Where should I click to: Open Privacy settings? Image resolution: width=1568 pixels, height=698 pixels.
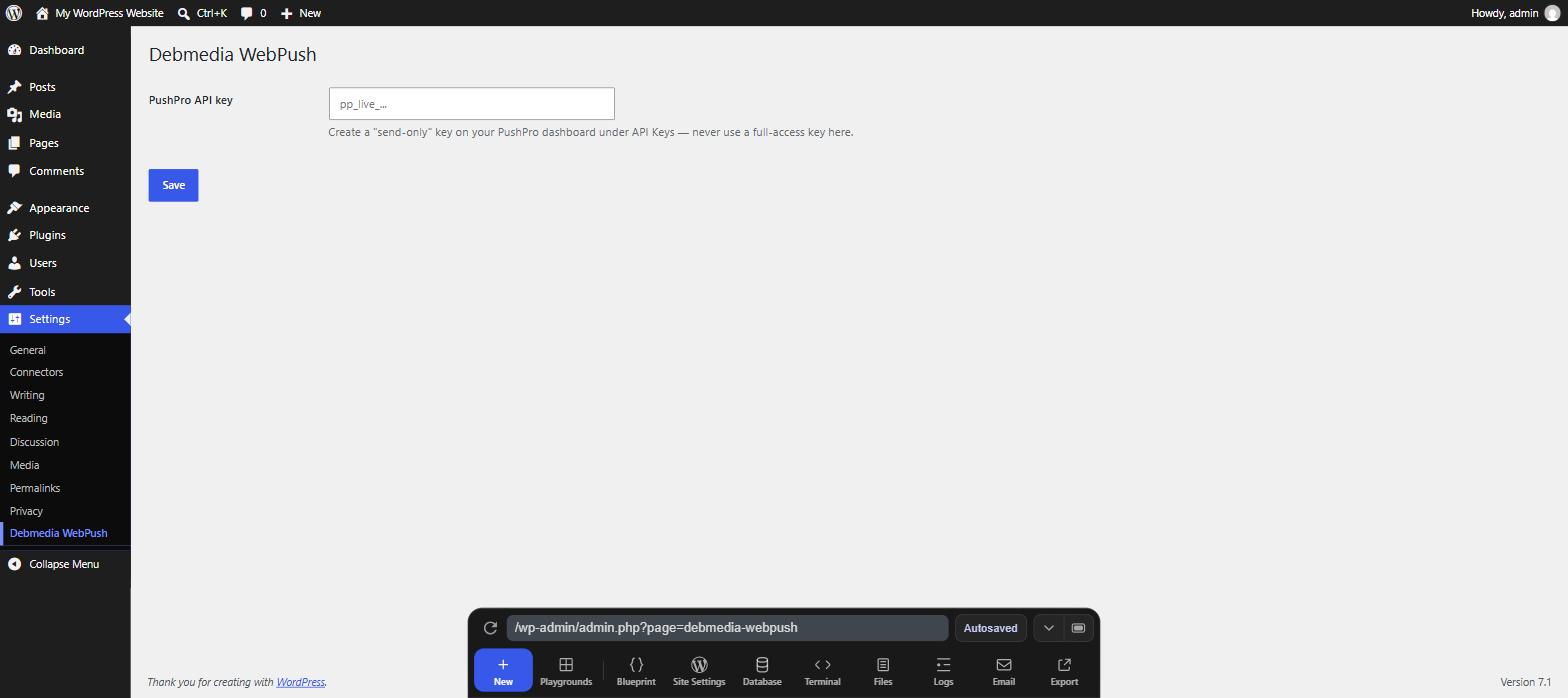tap(26, 511)
